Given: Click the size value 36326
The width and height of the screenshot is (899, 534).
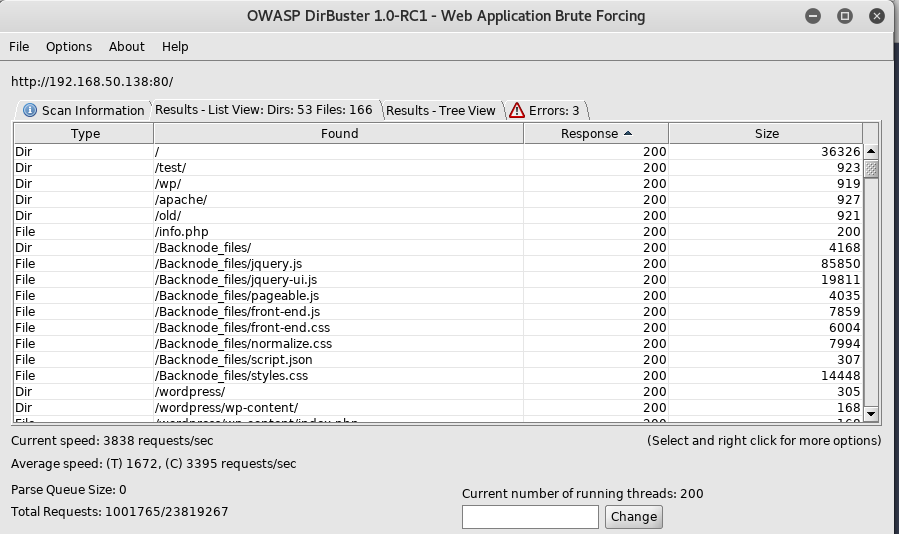Looking at the screenshot, I should pos(841,151).
